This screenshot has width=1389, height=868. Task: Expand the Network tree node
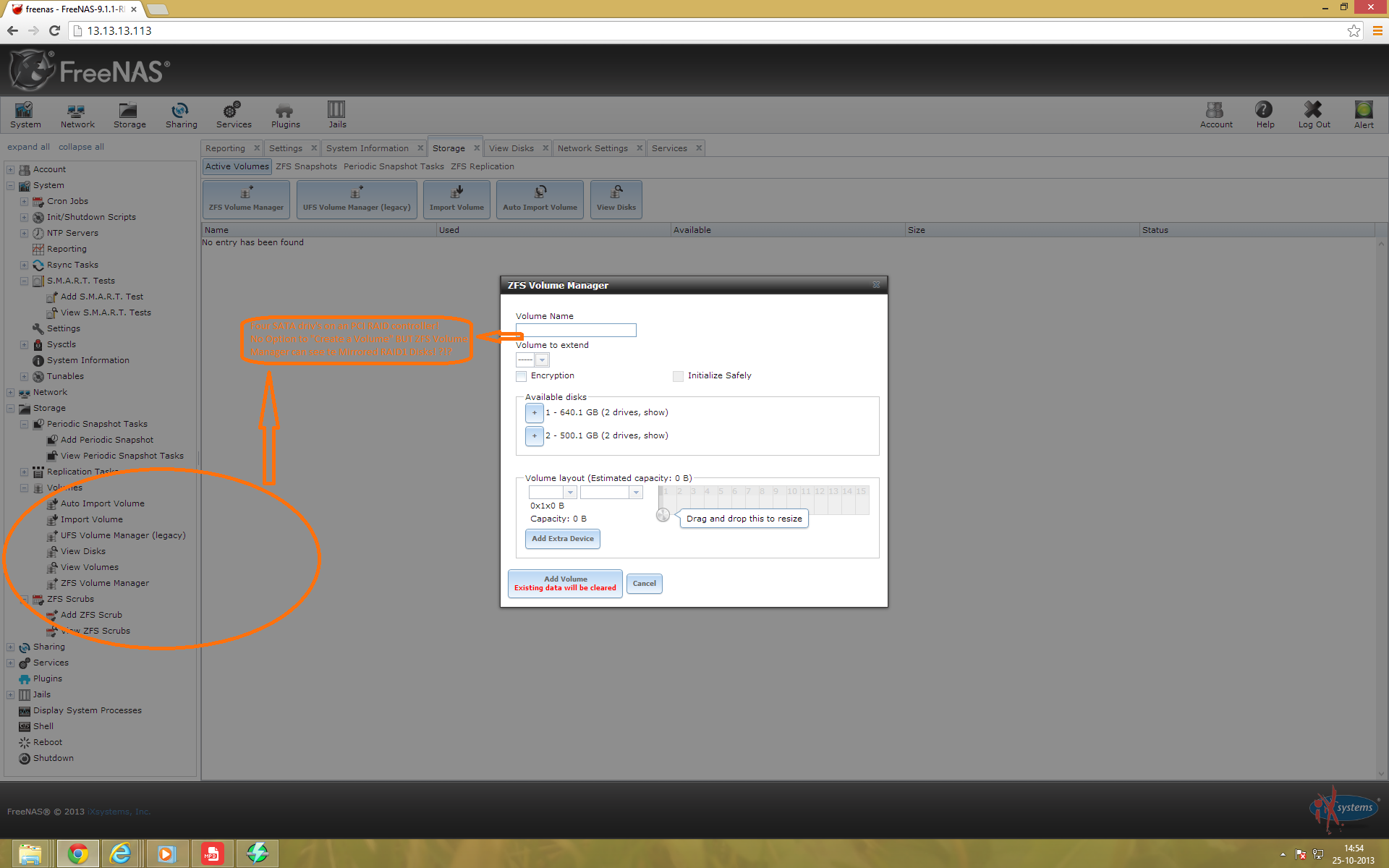tap(11, 392)
